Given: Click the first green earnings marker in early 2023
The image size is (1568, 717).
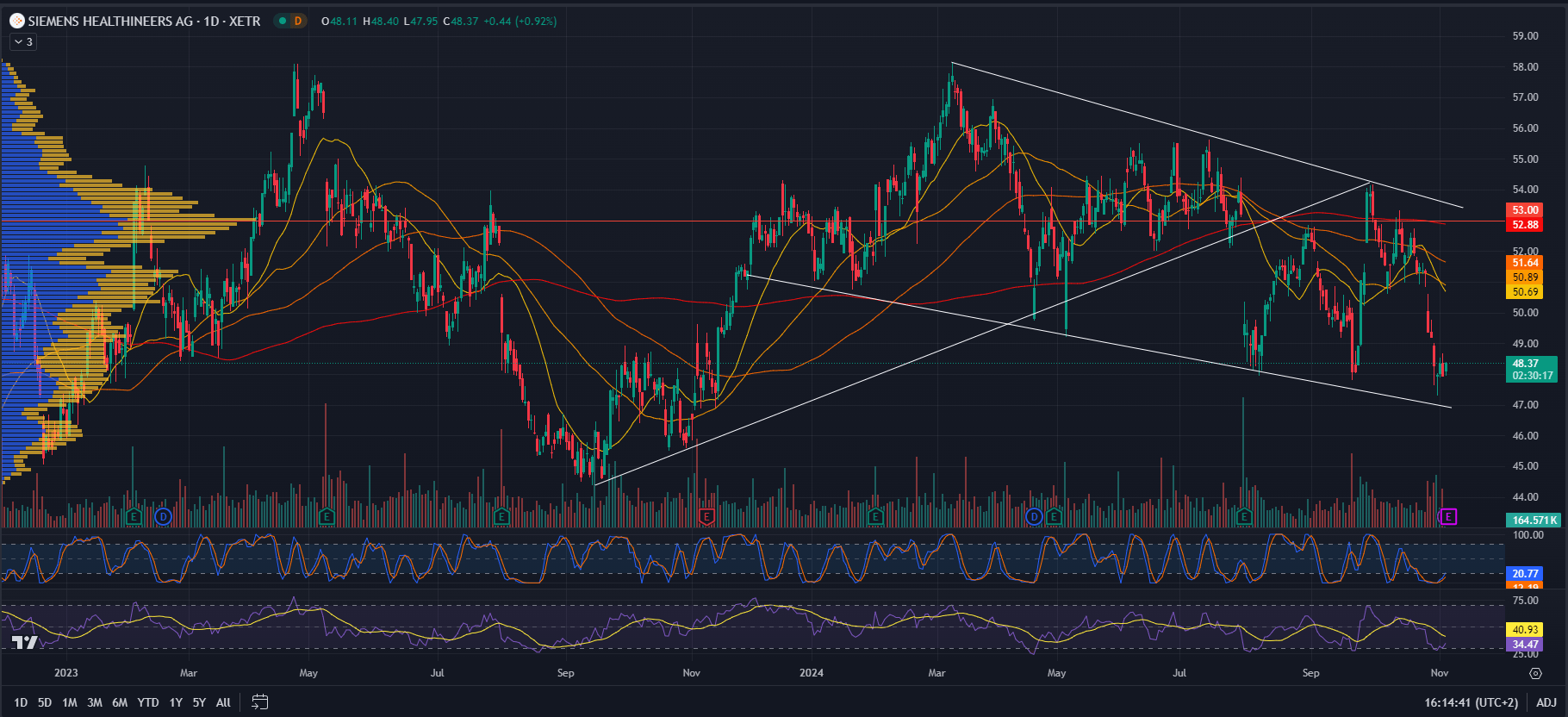Looking at the screenshot, I should tap(134, 516).
